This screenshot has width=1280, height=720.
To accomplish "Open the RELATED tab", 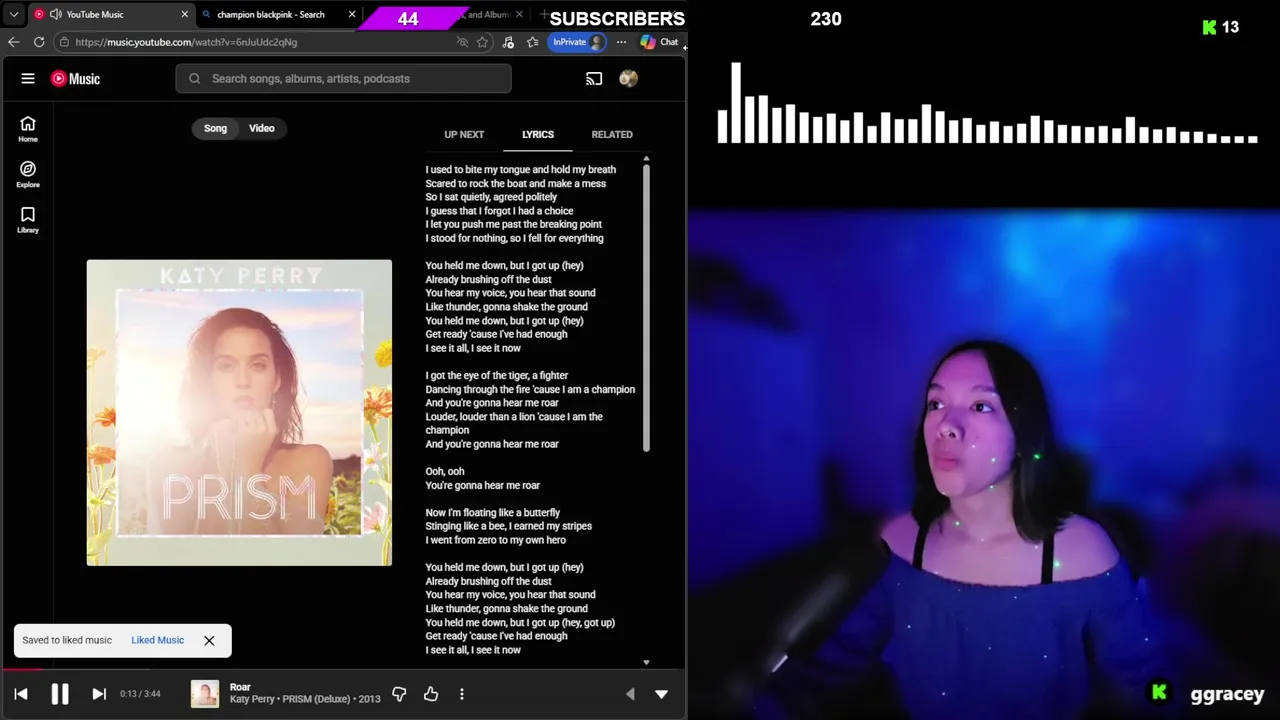I will pos(612,134).
